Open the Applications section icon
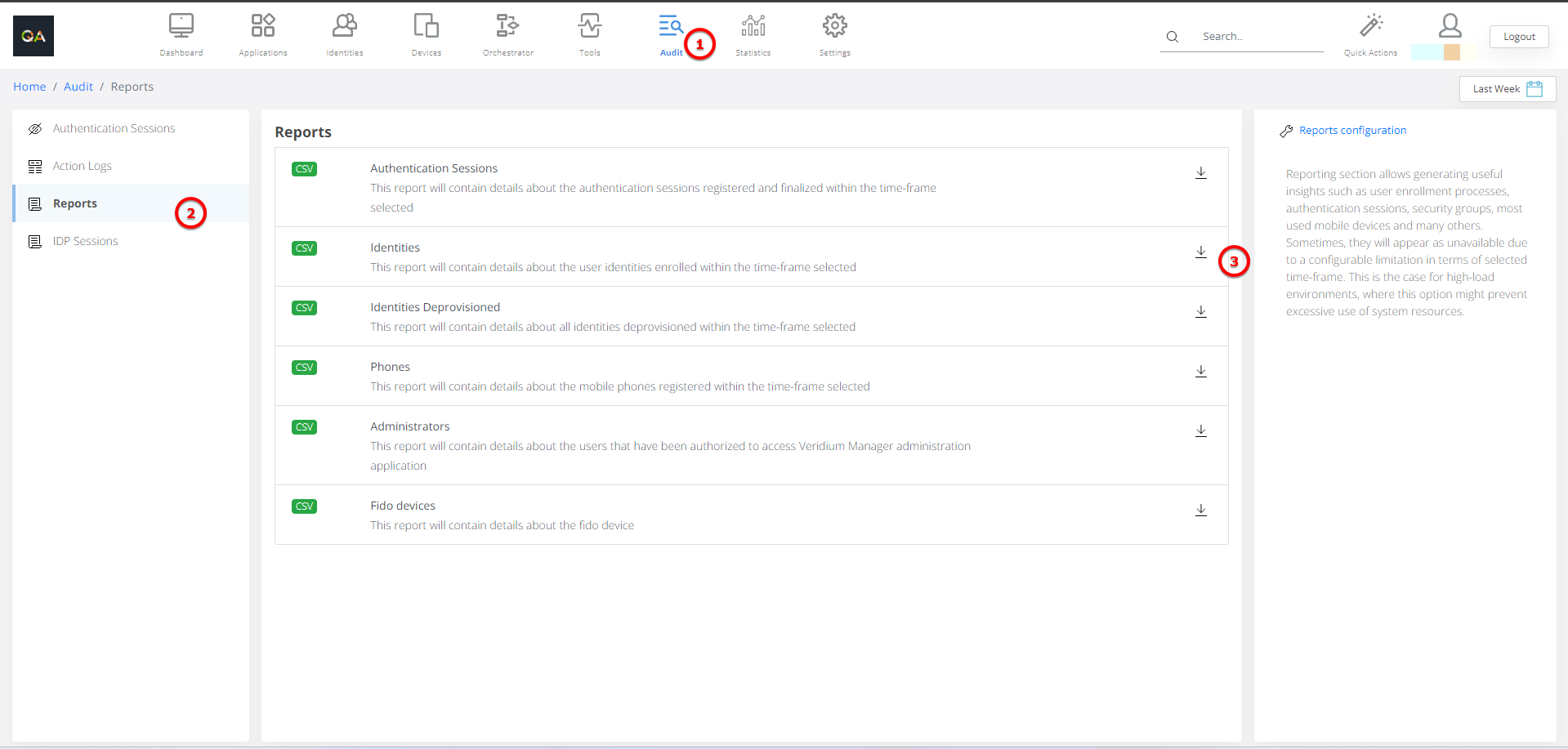Image resolution: width=1568 pixels, height=749 pixels. (262, 27)
